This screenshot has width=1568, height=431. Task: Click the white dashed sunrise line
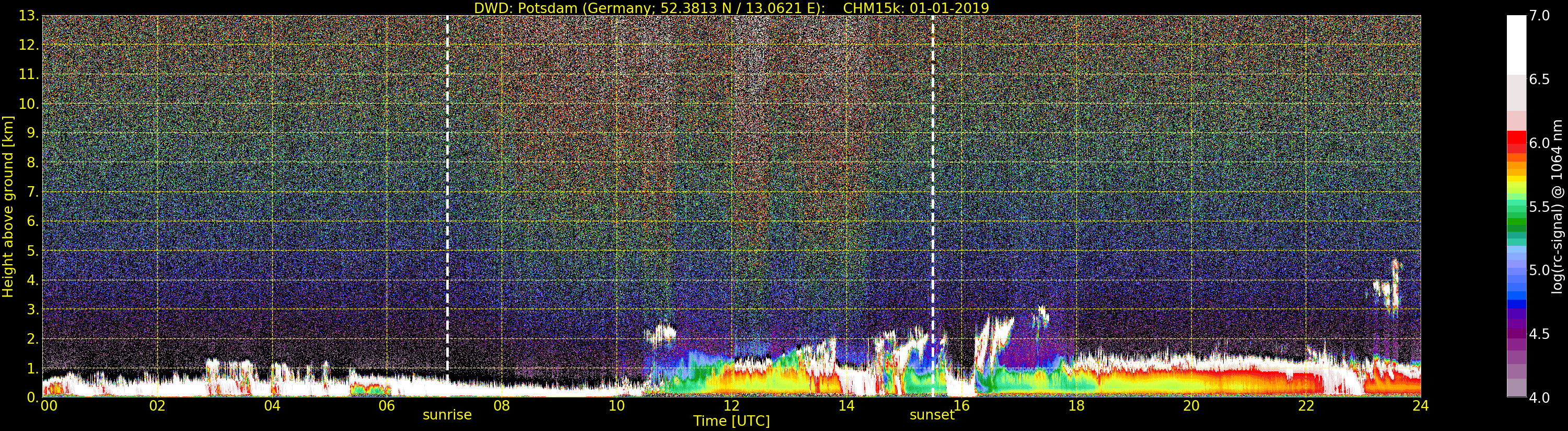[447, 183]
